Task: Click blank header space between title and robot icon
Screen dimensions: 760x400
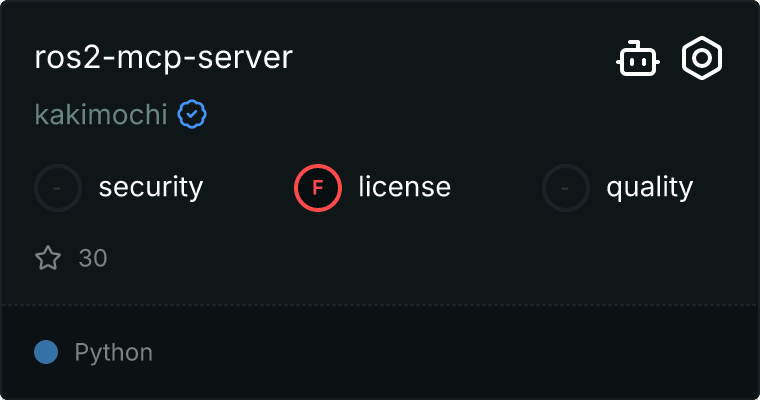Action: coord(450,58)
